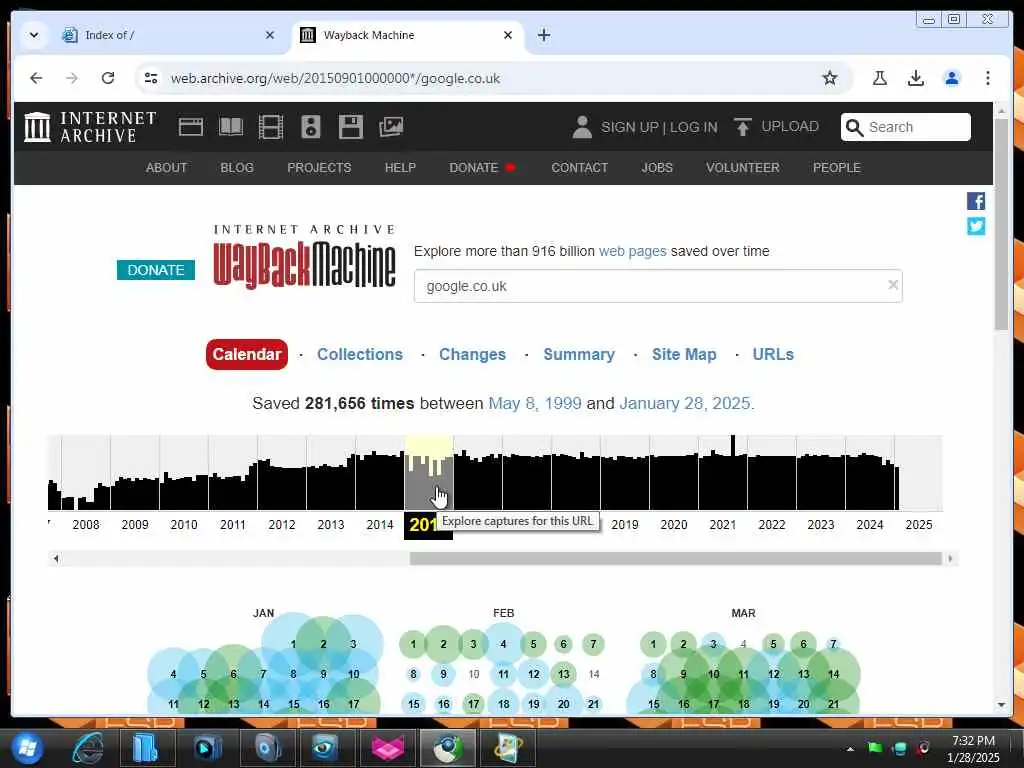Open the Internet Archive Web icon

pyautogui.click(x=191, y=127)
